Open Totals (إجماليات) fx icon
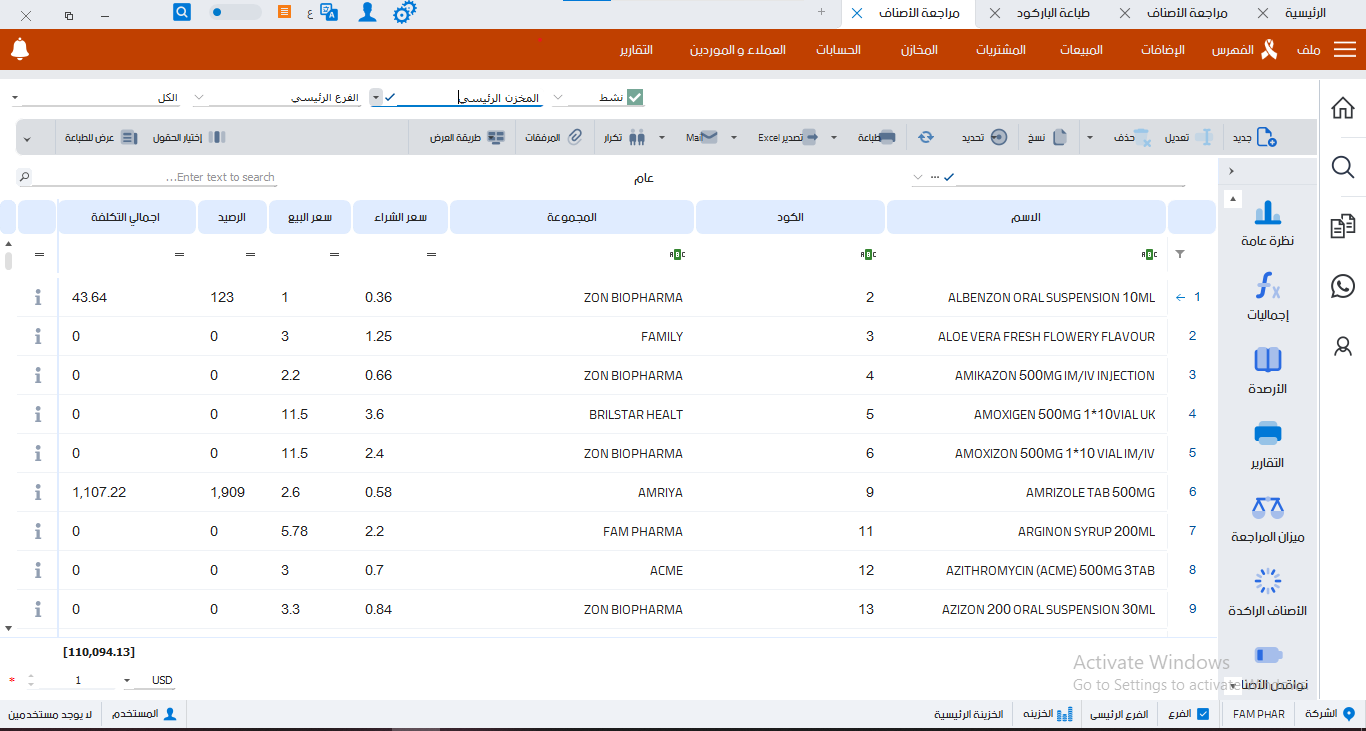The width and height of the screenshot is (1366, 731). (1267, 297)
